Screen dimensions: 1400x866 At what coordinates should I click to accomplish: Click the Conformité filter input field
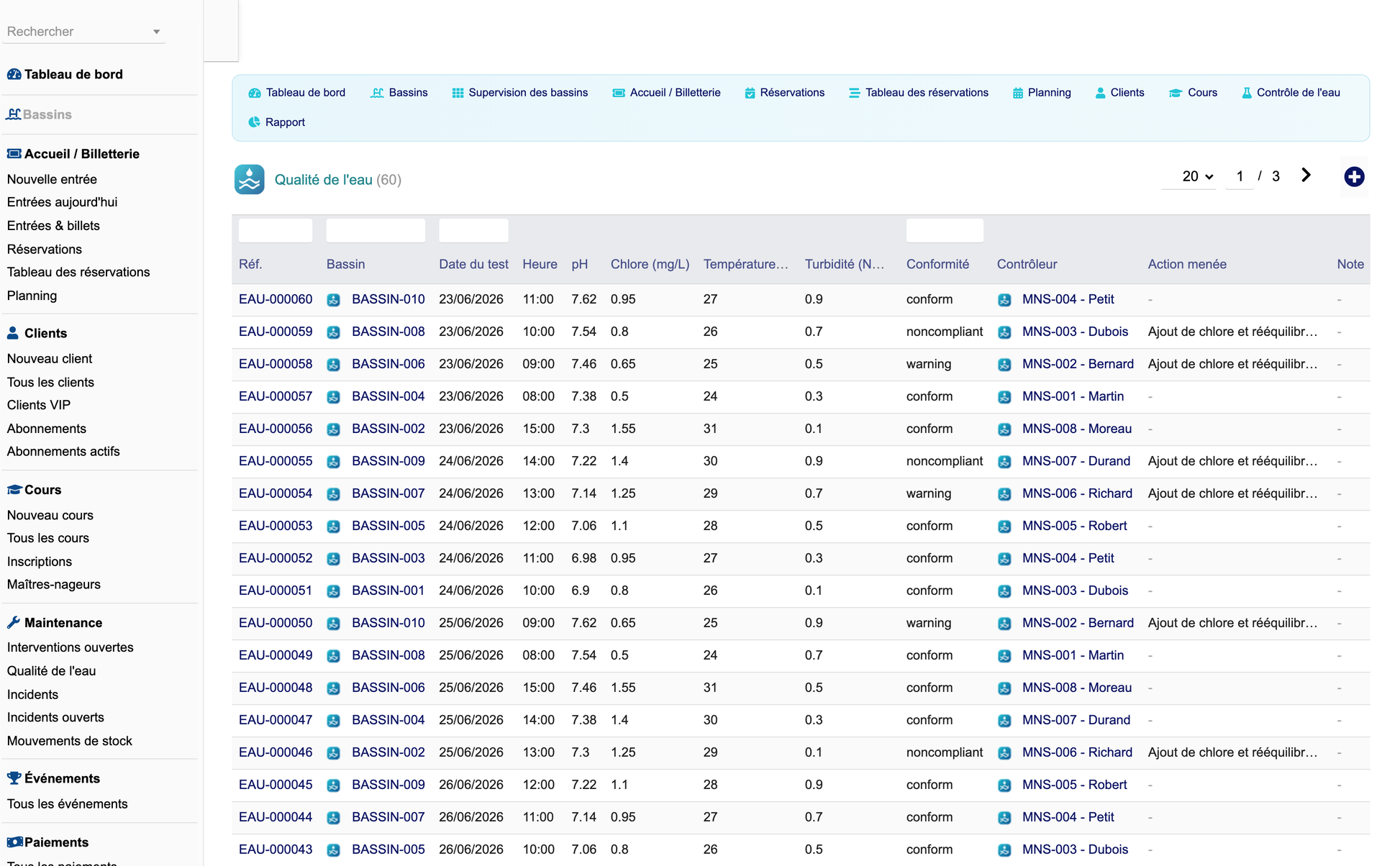[x=945, y=230]
